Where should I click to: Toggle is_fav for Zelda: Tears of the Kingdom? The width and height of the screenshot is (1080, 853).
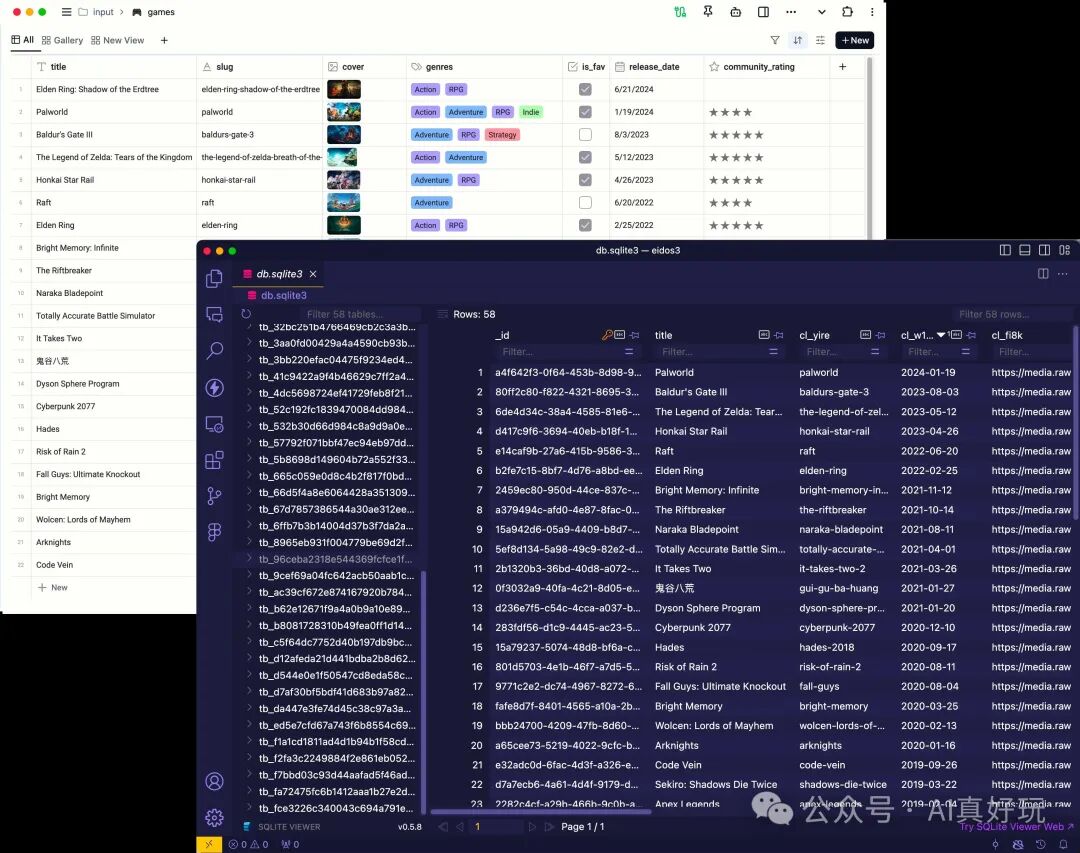coord(585,157)
